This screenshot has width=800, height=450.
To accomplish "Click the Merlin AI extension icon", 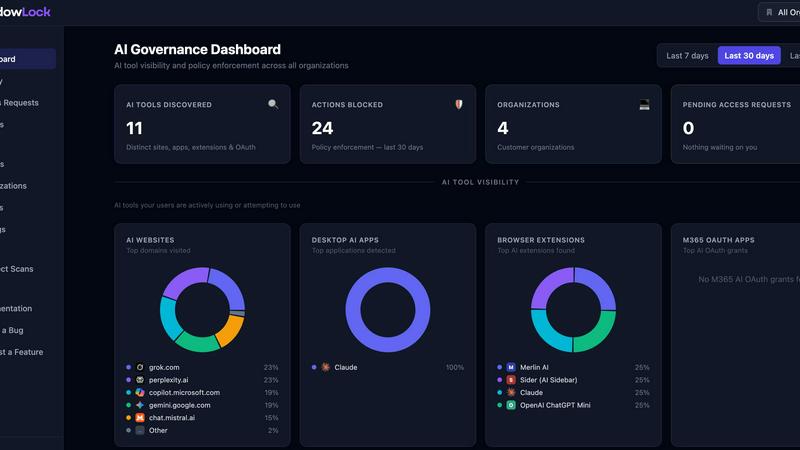I will 511,367.
